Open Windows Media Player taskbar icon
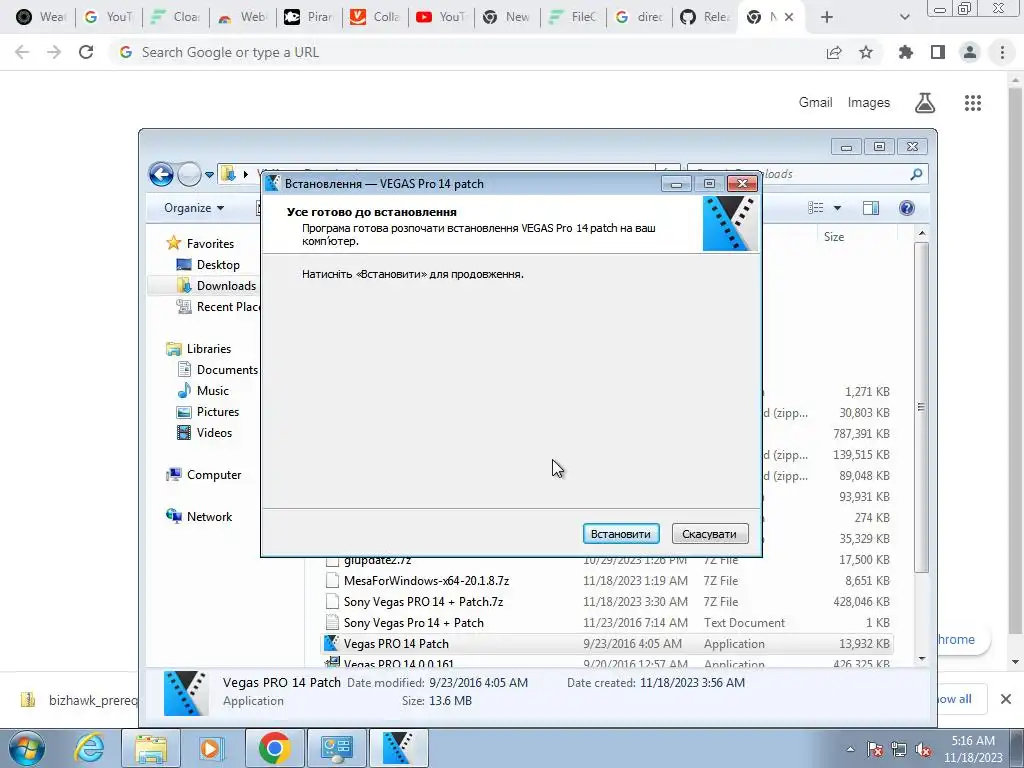 [x=211, y=748]
